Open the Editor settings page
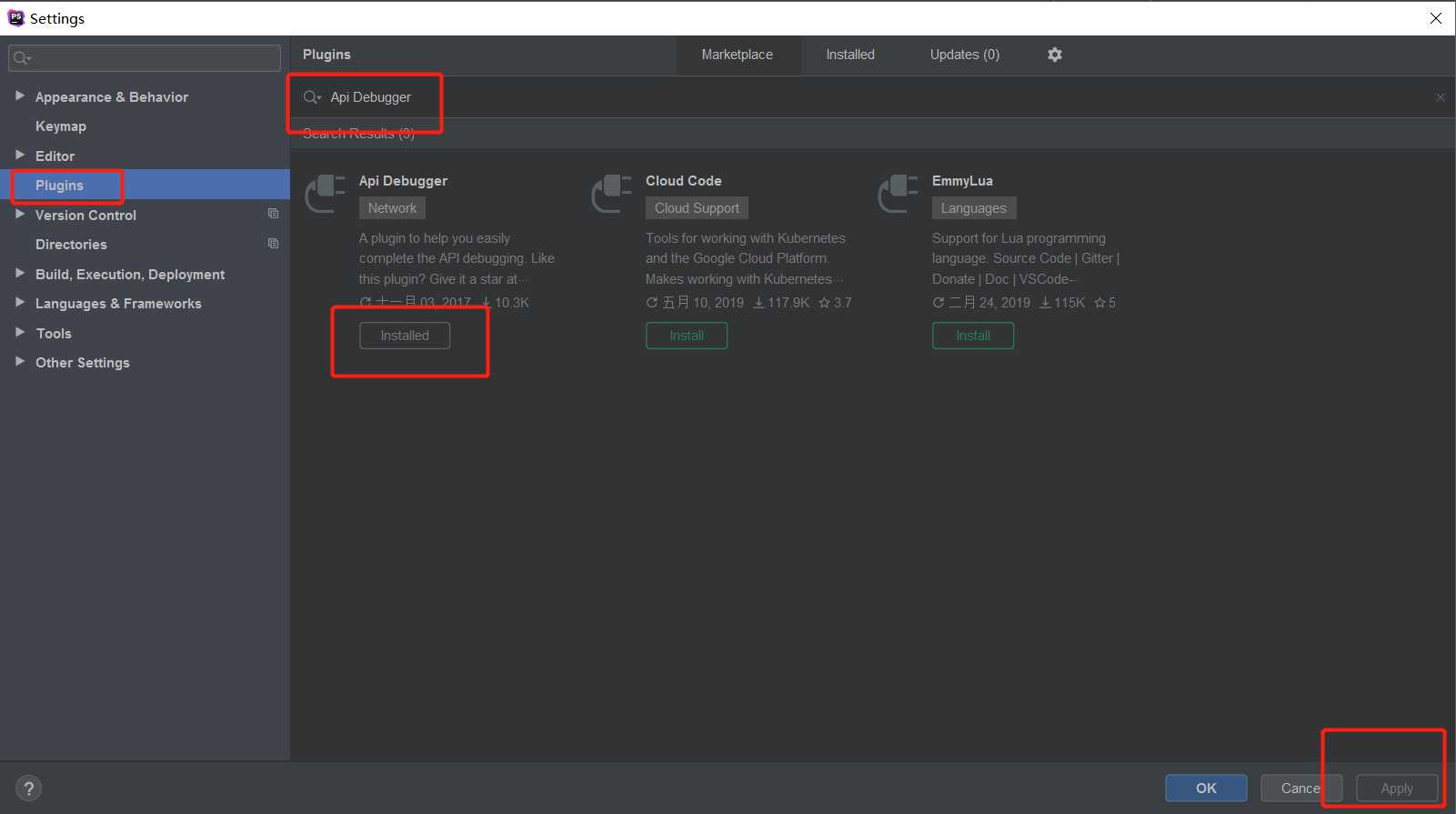The width and height of the screenshot is (1456, 814). [55, 156]
